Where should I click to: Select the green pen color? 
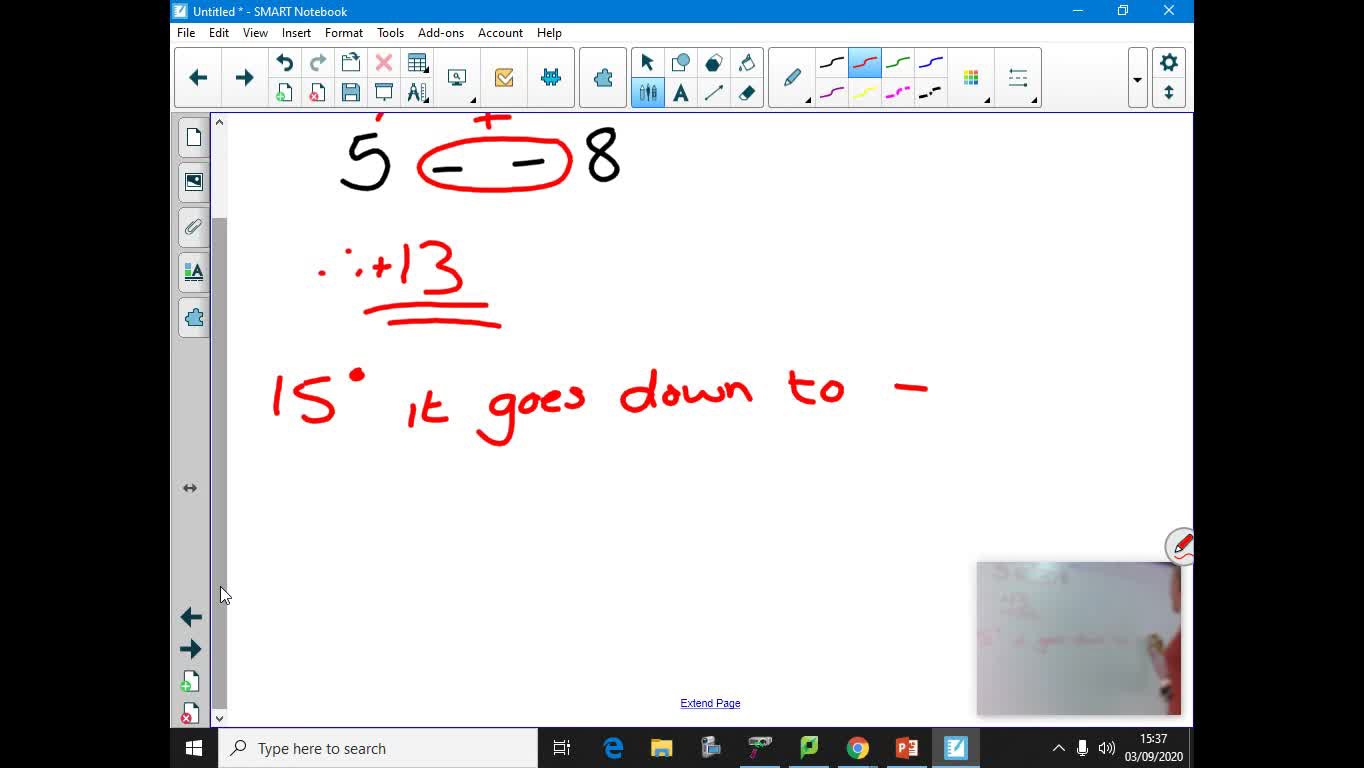click(x=897, y=63)
